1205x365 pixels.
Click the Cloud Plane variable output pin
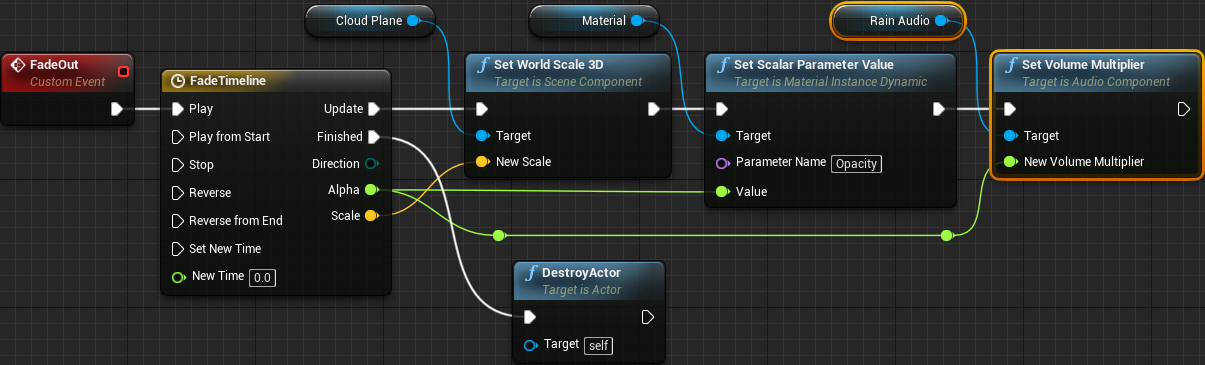click(413, 20)
